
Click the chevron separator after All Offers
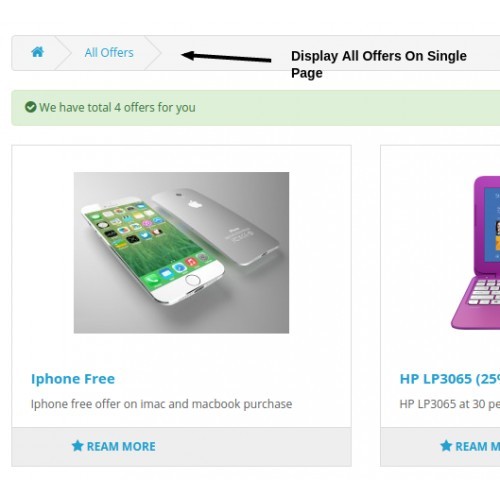[153, 53]
